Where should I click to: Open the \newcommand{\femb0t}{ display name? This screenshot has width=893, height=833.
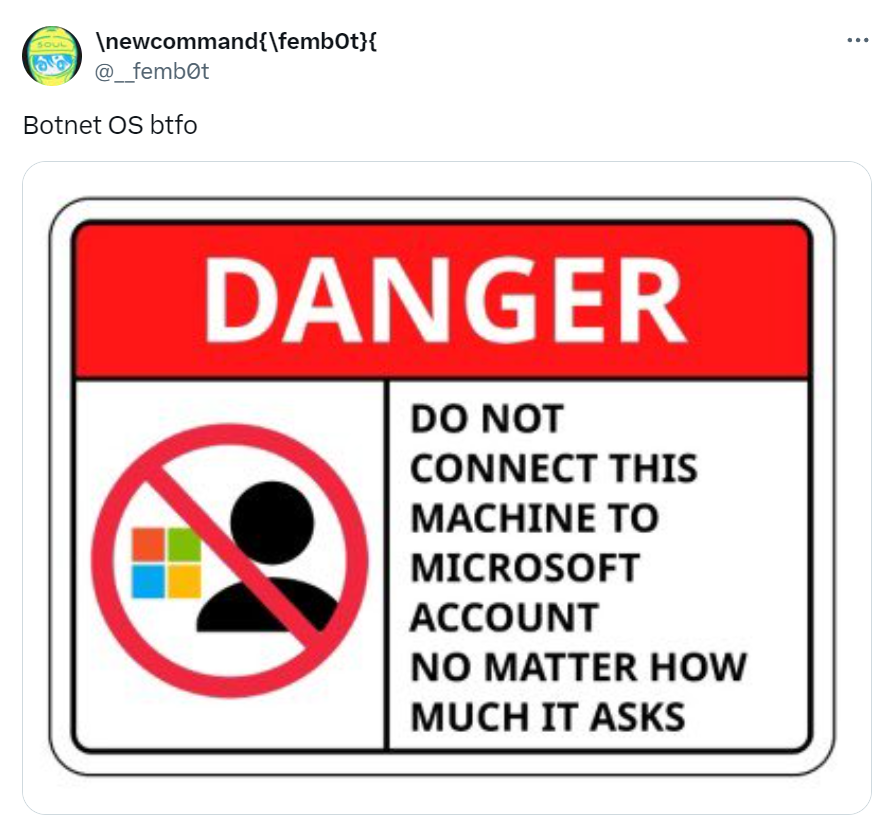[236, 42]
